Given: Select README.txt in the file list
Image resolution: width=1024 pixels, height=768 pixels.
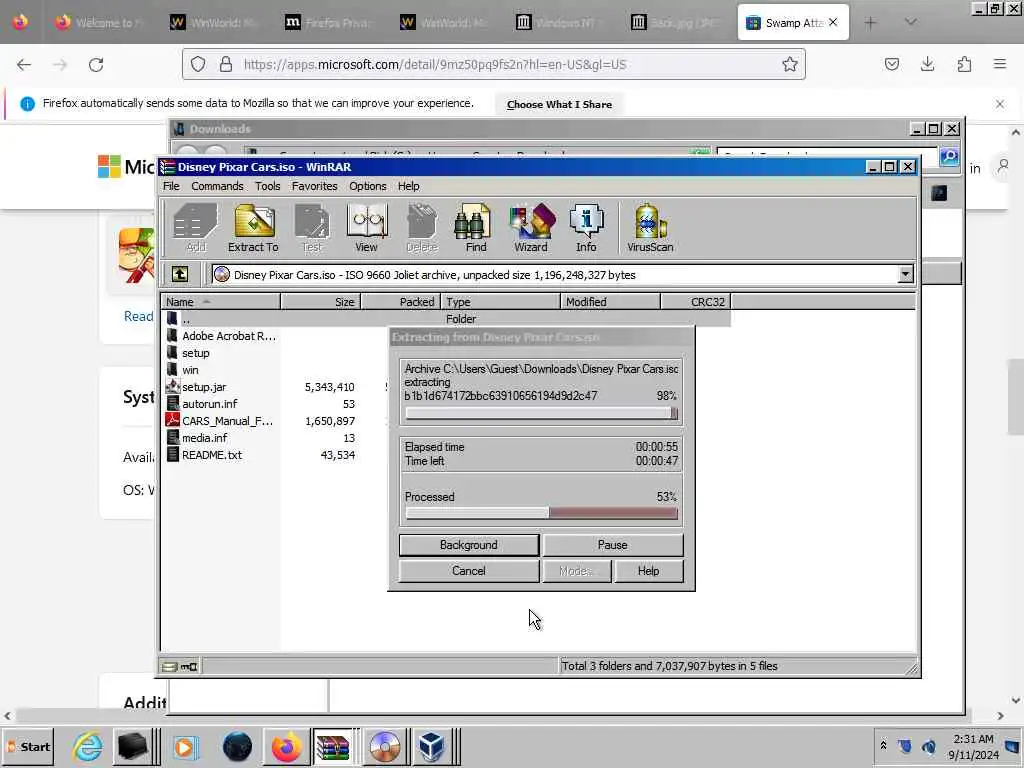Looking at the screenshot, I should [x=212, y=455].
